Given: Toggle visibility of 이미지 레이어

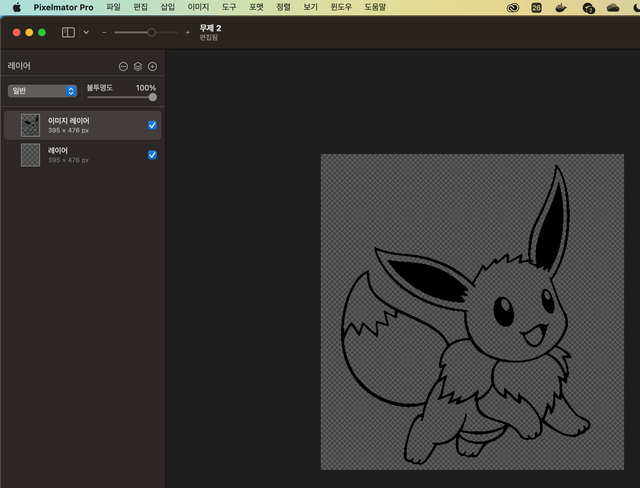Looking at the screenshot, I should pos(152,125).
